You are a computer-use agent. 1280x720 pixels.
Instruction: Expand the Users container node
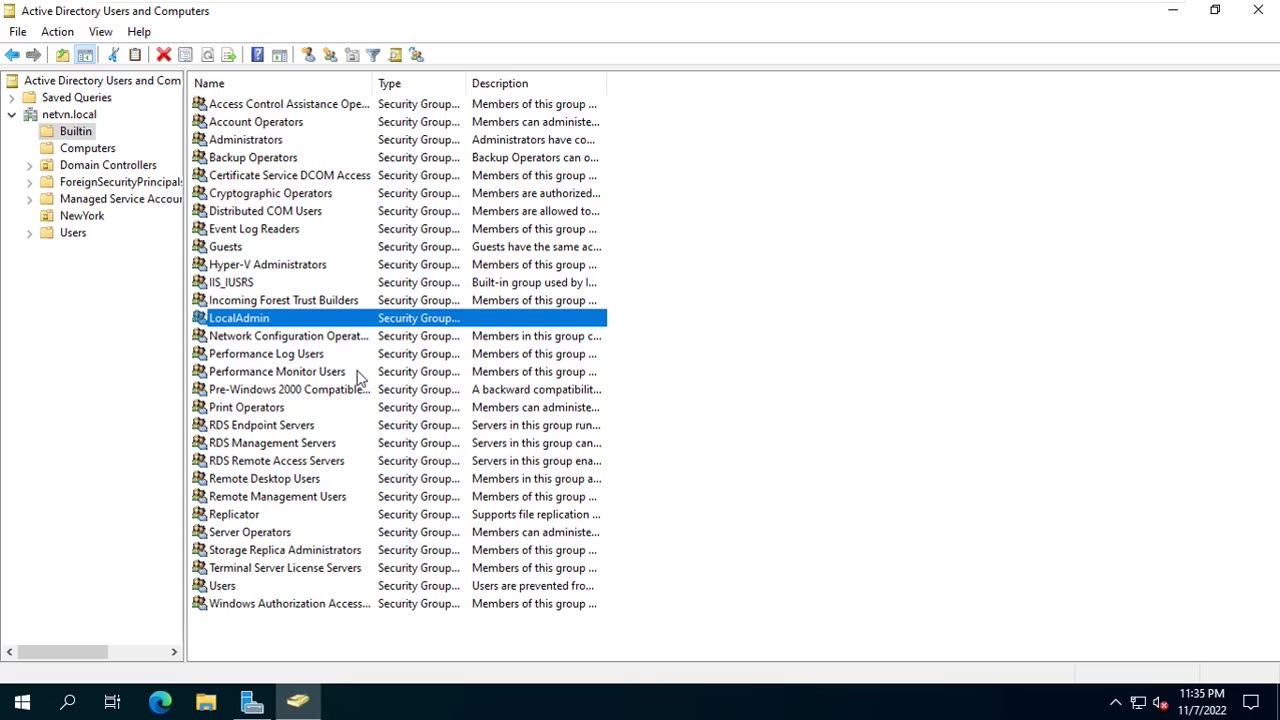point(29,233)
